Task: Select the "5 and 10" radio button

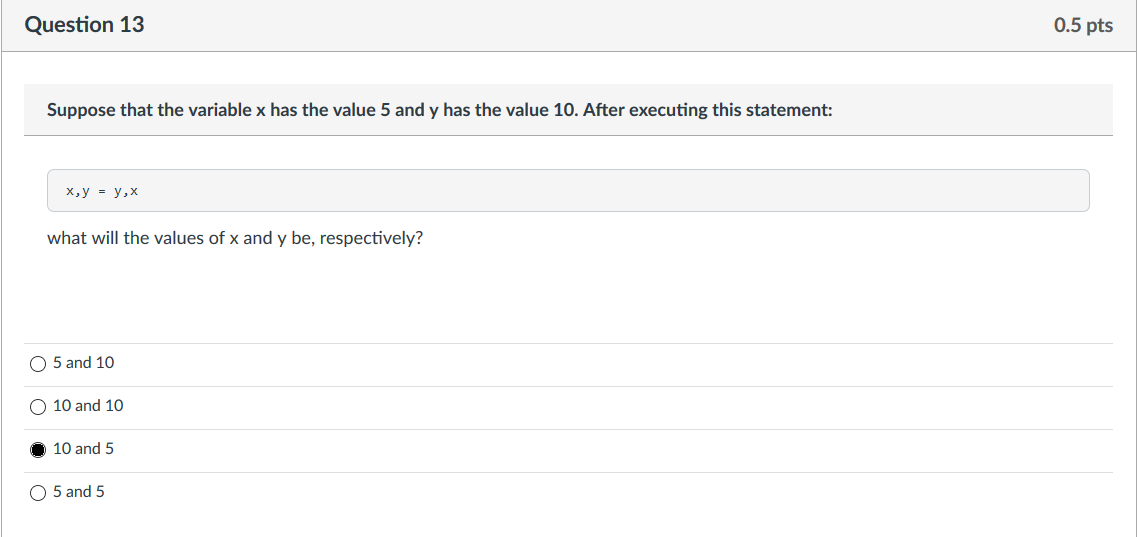Action: (38, 364)
